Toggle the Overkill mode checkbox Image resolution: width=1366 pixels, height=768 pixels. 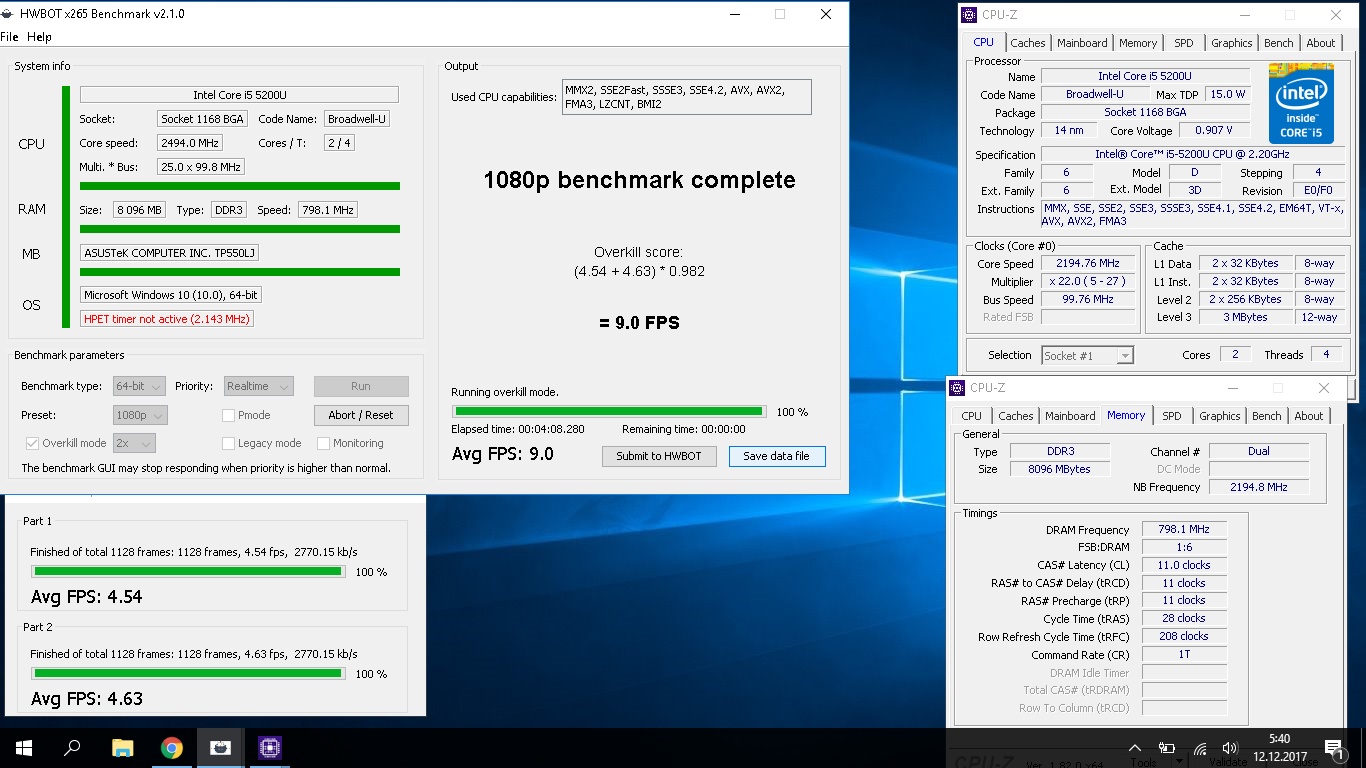click(32, 443)
